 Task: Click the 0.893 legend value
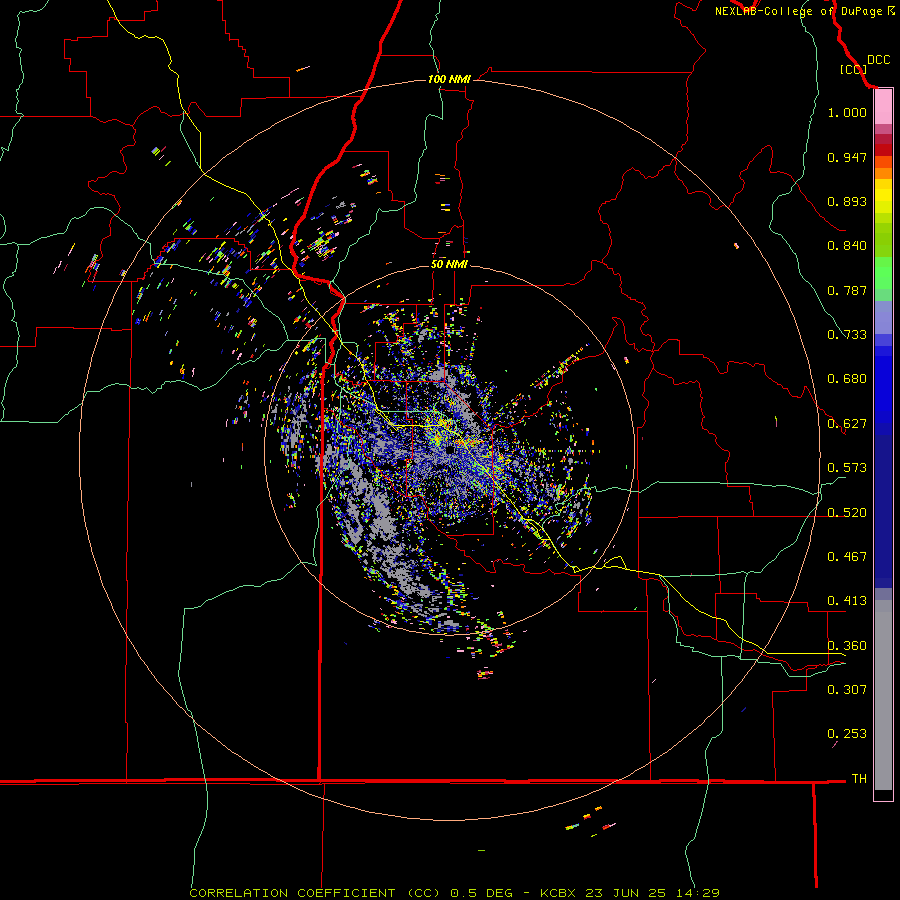(x=847, y=201)
